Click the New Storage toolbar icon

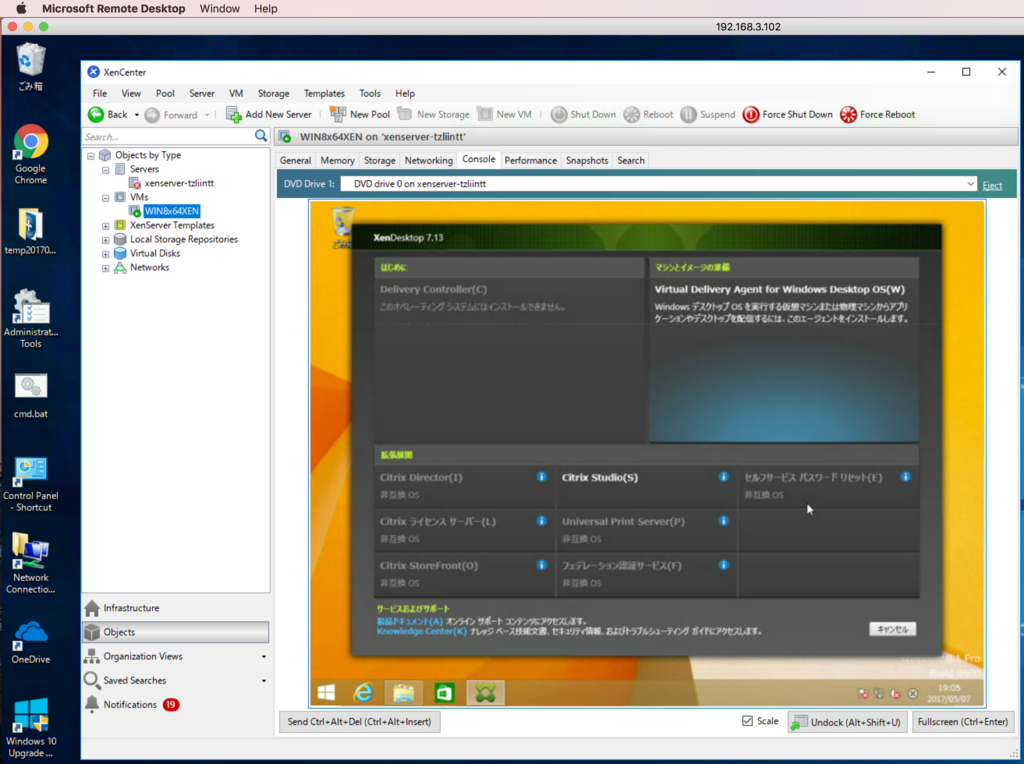pos(405,114)
